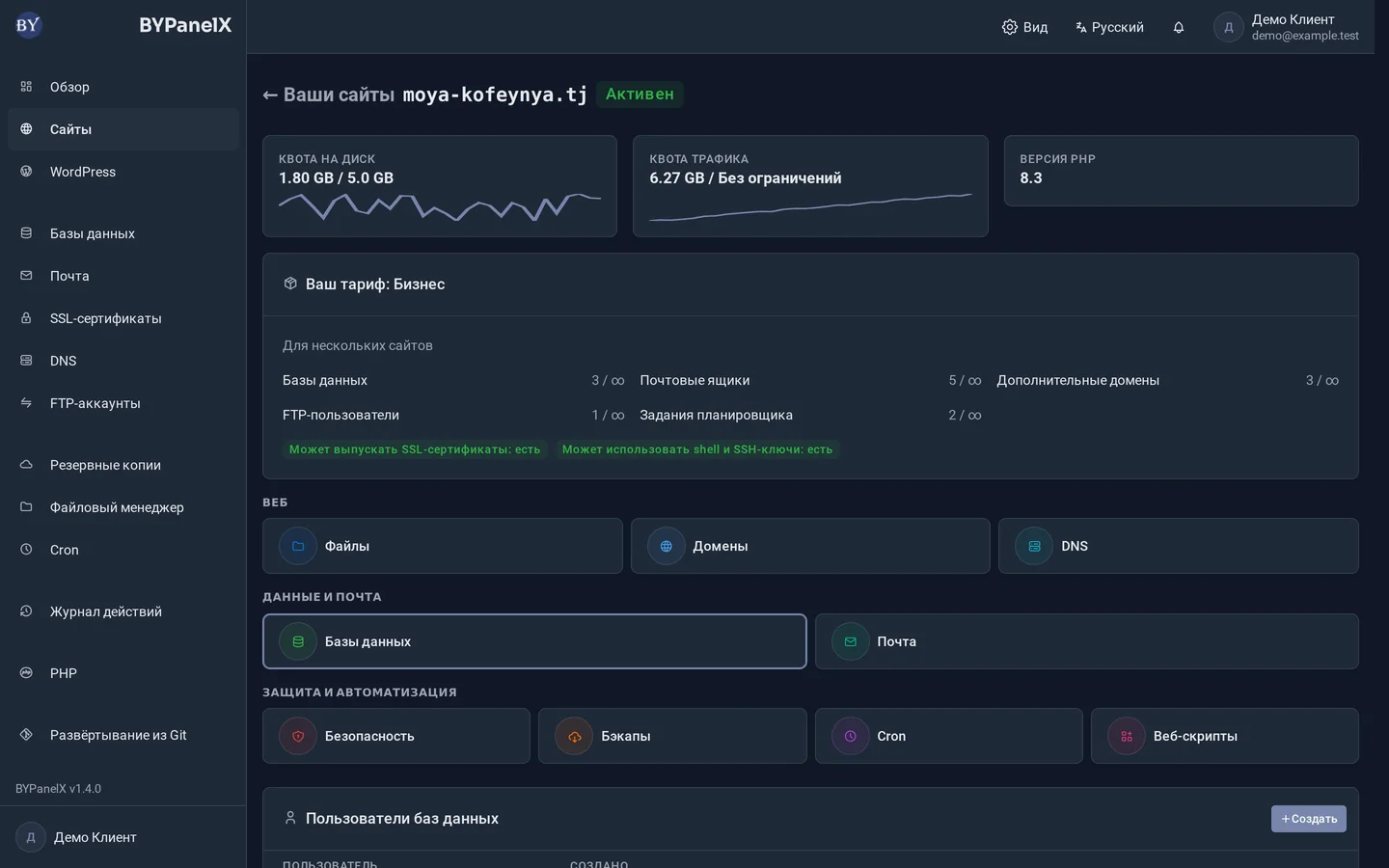
Task: Open the Файлы card
Action: (x=443, y=546)
